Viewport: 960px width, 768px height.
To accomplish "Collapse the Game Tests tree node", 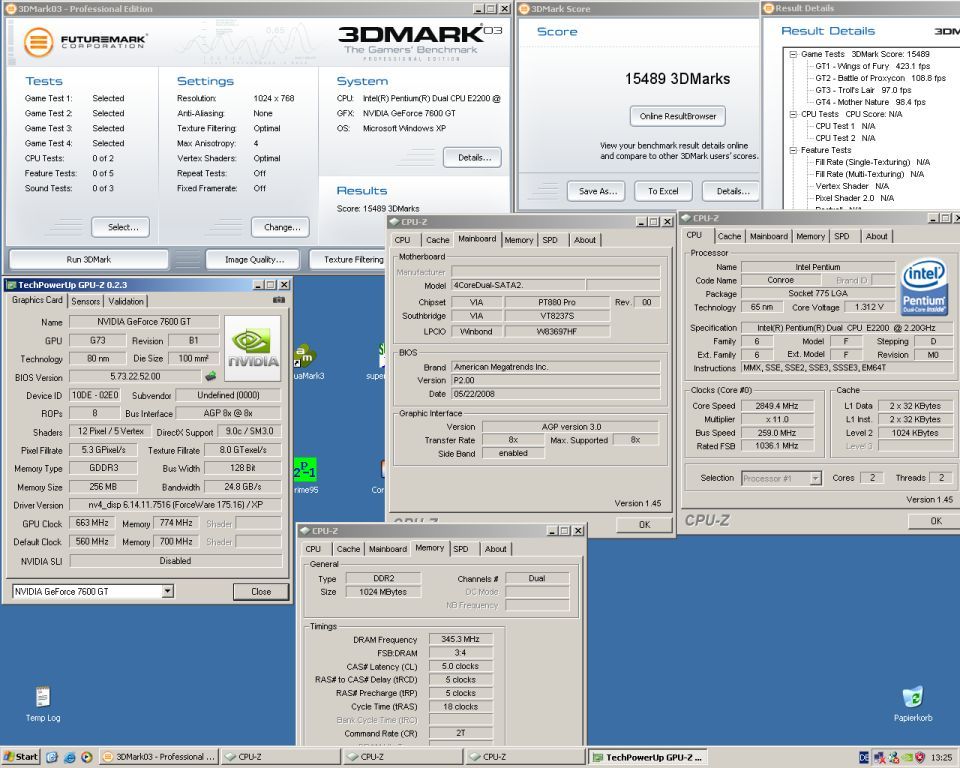I will pos(793,55).
